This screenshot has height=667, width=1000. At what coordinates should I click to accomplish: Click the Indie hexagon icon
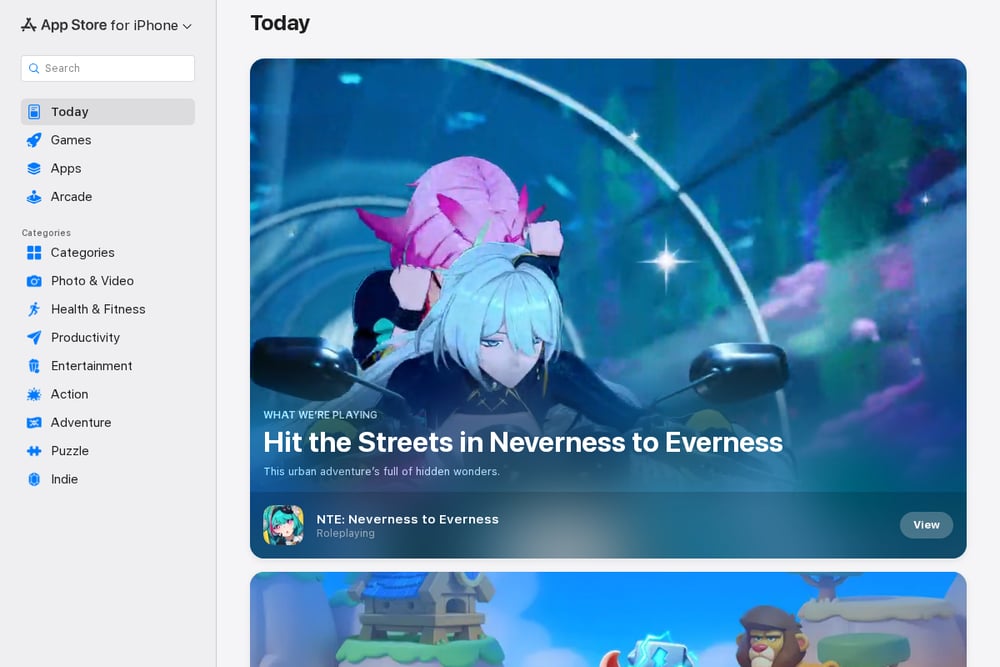click(34, 480)
